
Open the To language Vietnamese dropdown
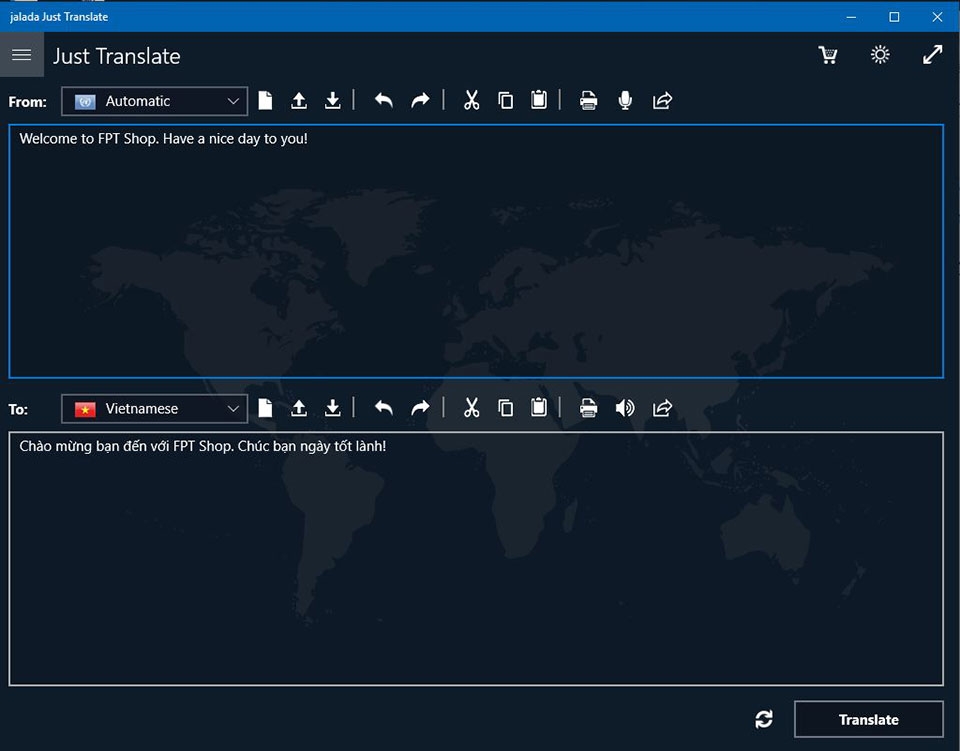point(154,409)
